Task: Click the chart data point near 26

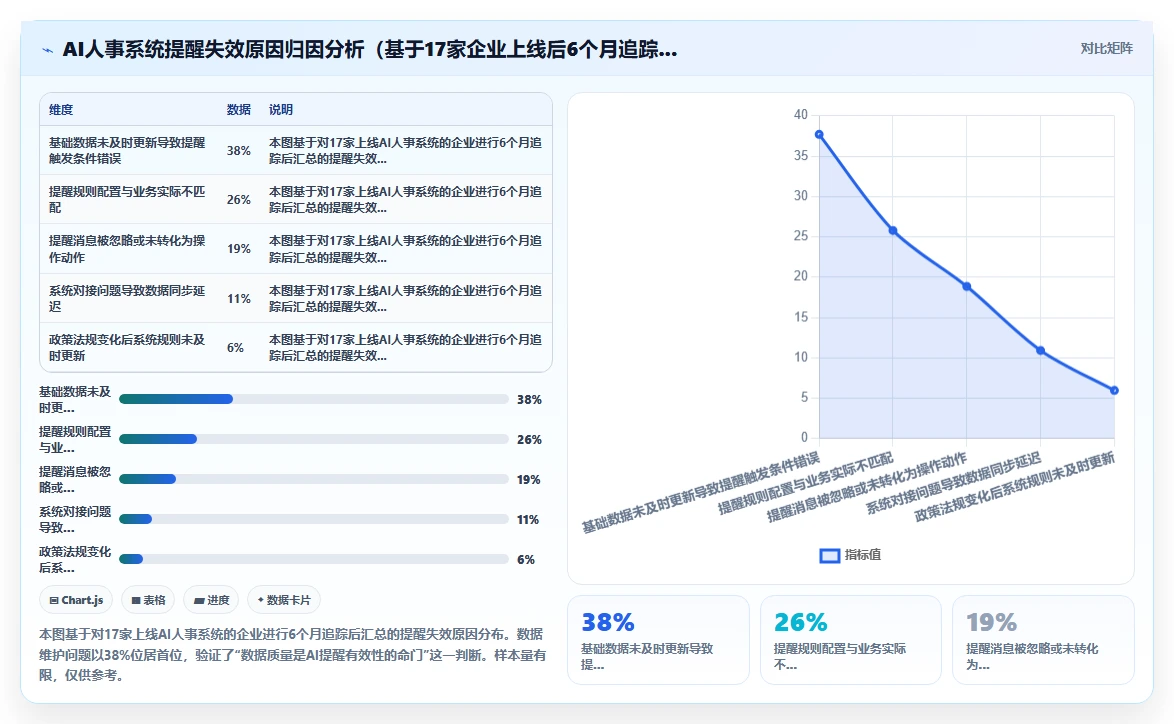Action: coord(892,231)
